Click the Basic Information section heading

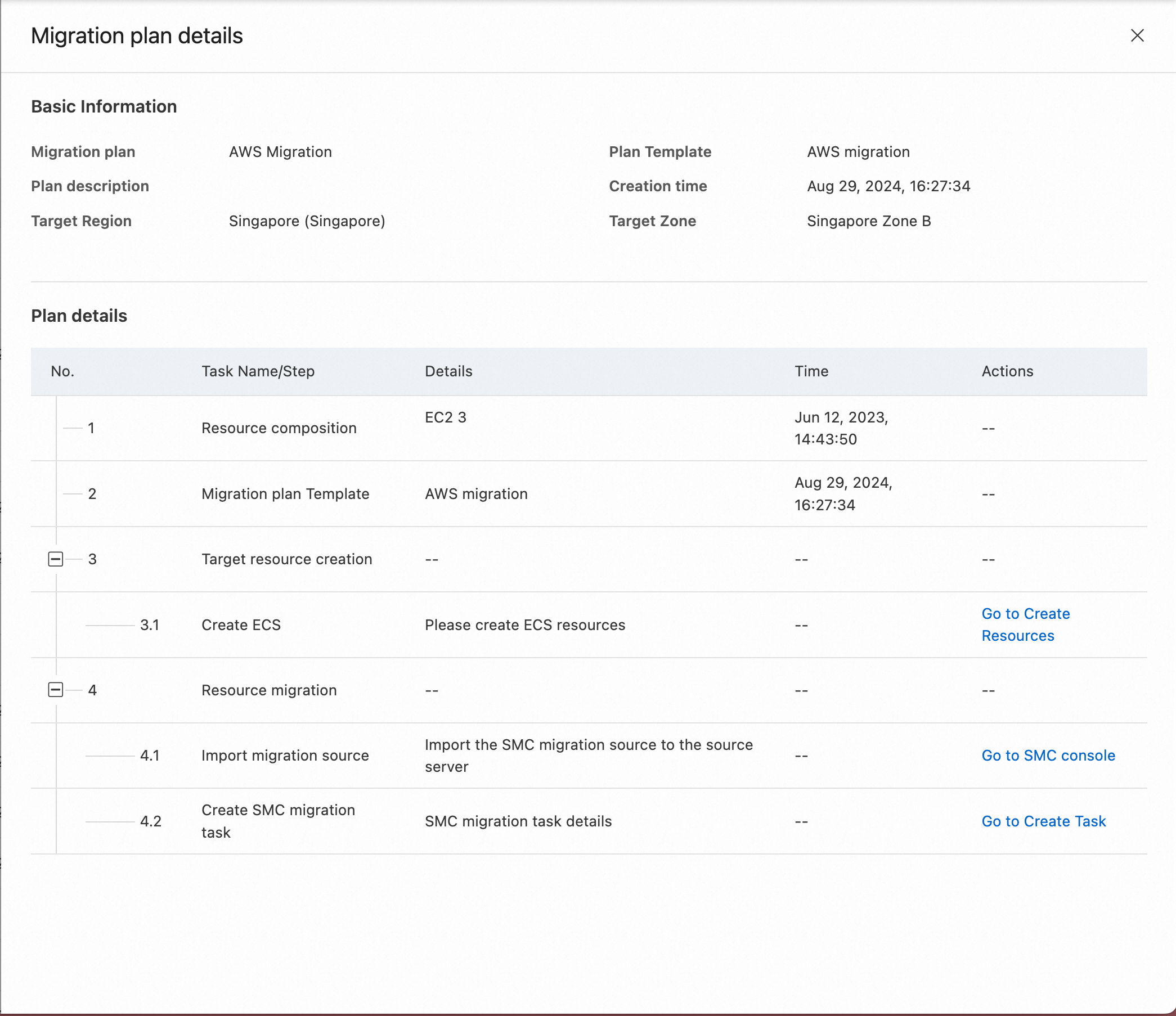coord(104,107)
